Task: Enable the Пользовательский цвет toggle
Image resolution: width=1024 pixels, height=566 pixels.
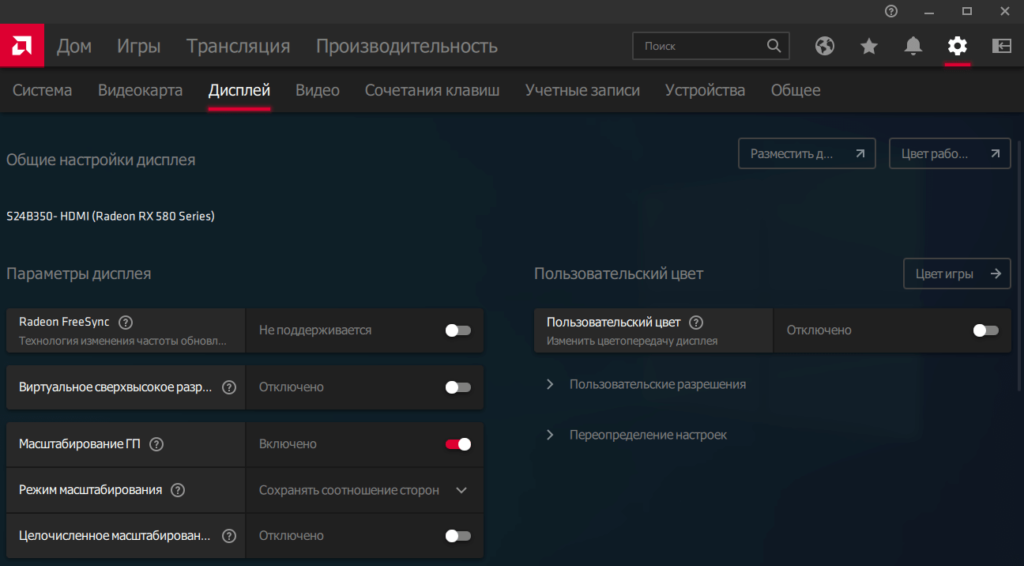Action: pos(985,330)
